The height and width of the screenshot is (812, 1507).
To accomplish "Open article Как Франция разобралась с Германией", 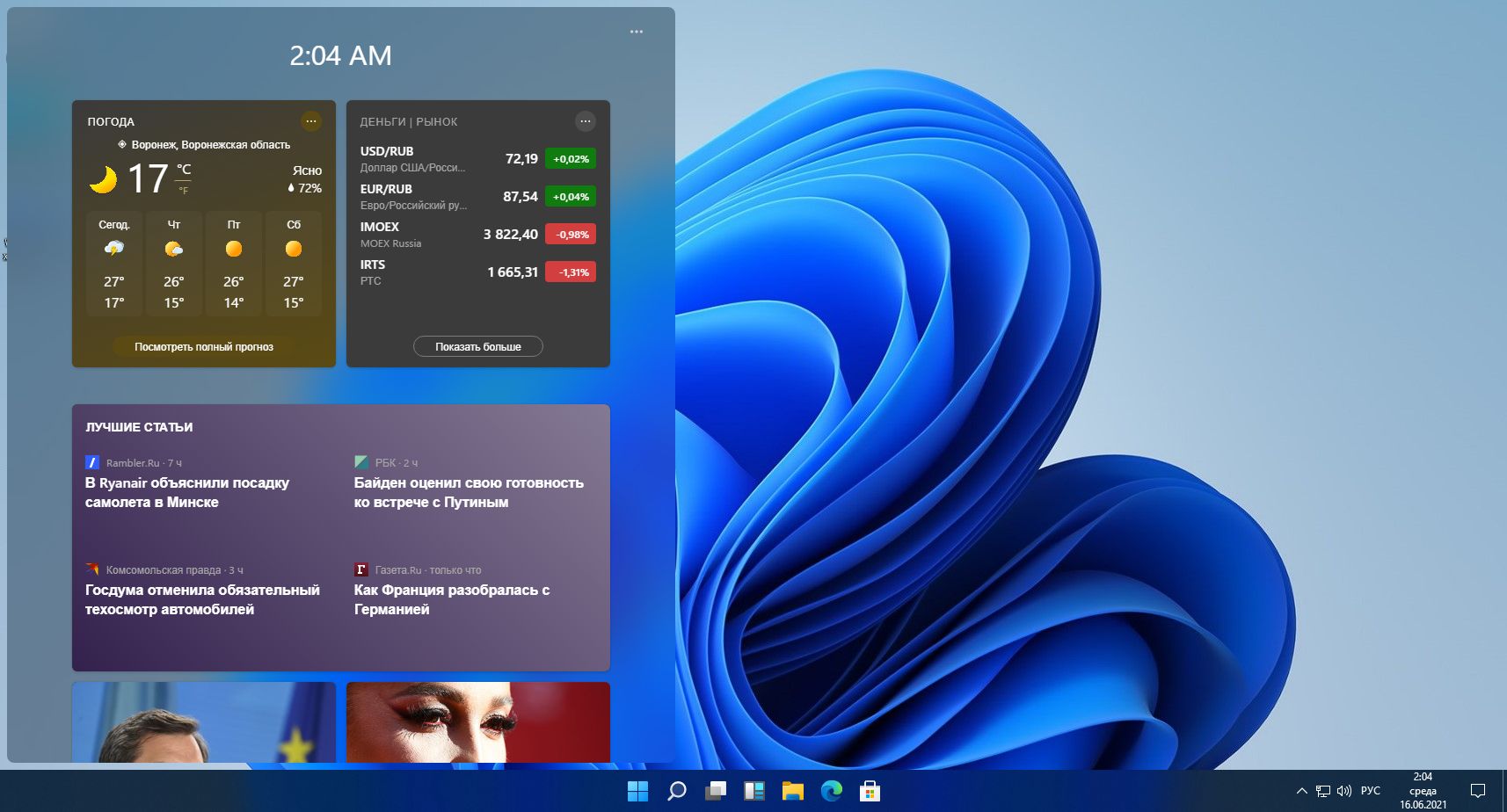I will [x=452, y=599].
